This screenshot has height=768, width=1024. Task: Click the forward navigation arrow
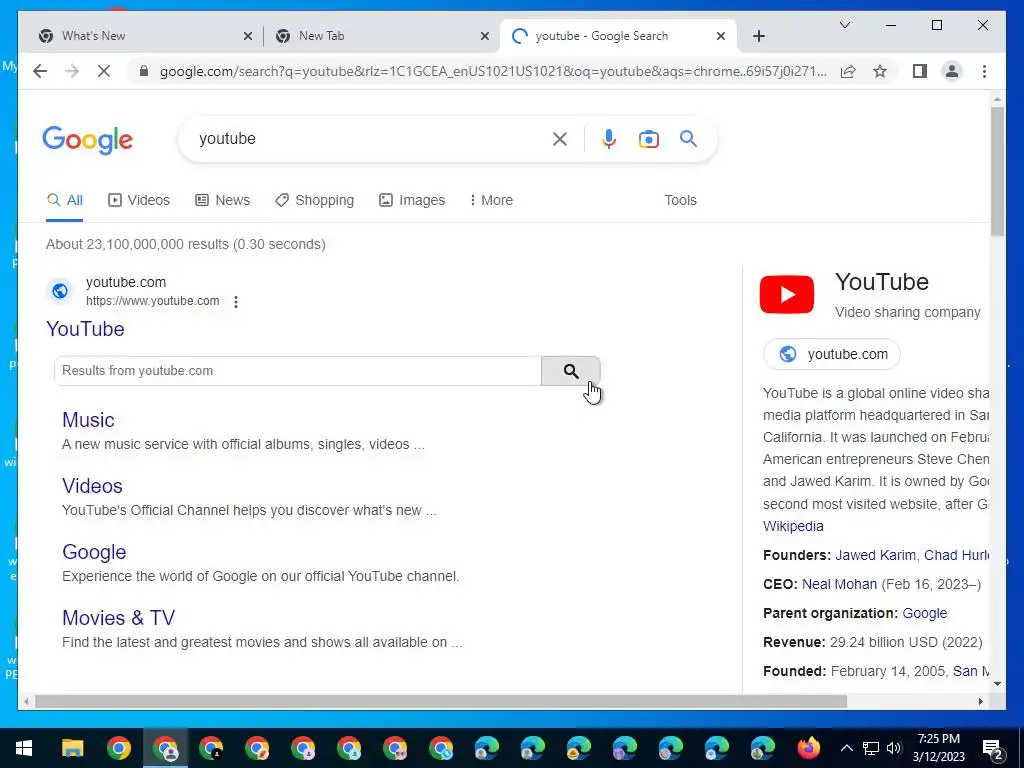click(x=72, y=71)
